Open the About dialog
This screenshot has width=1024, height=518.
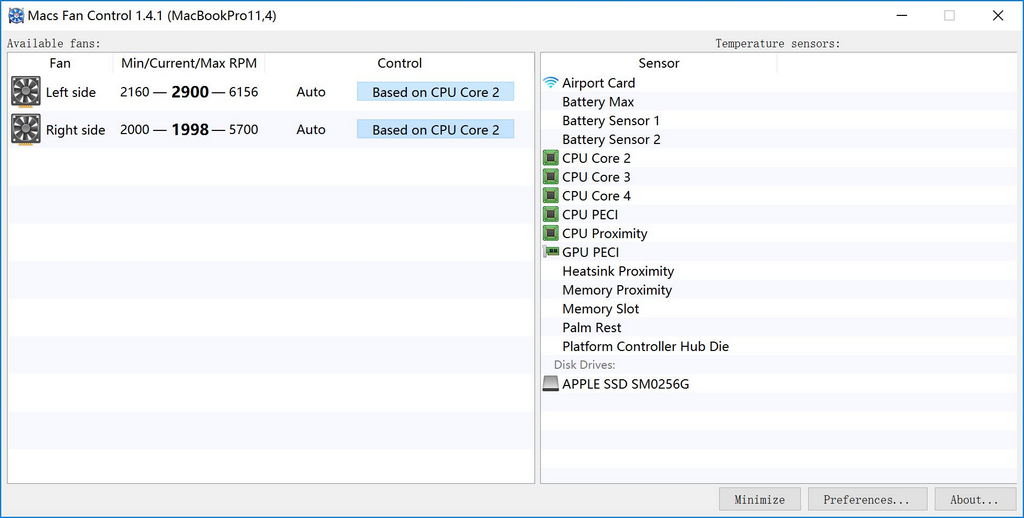(x=974, y=499)
